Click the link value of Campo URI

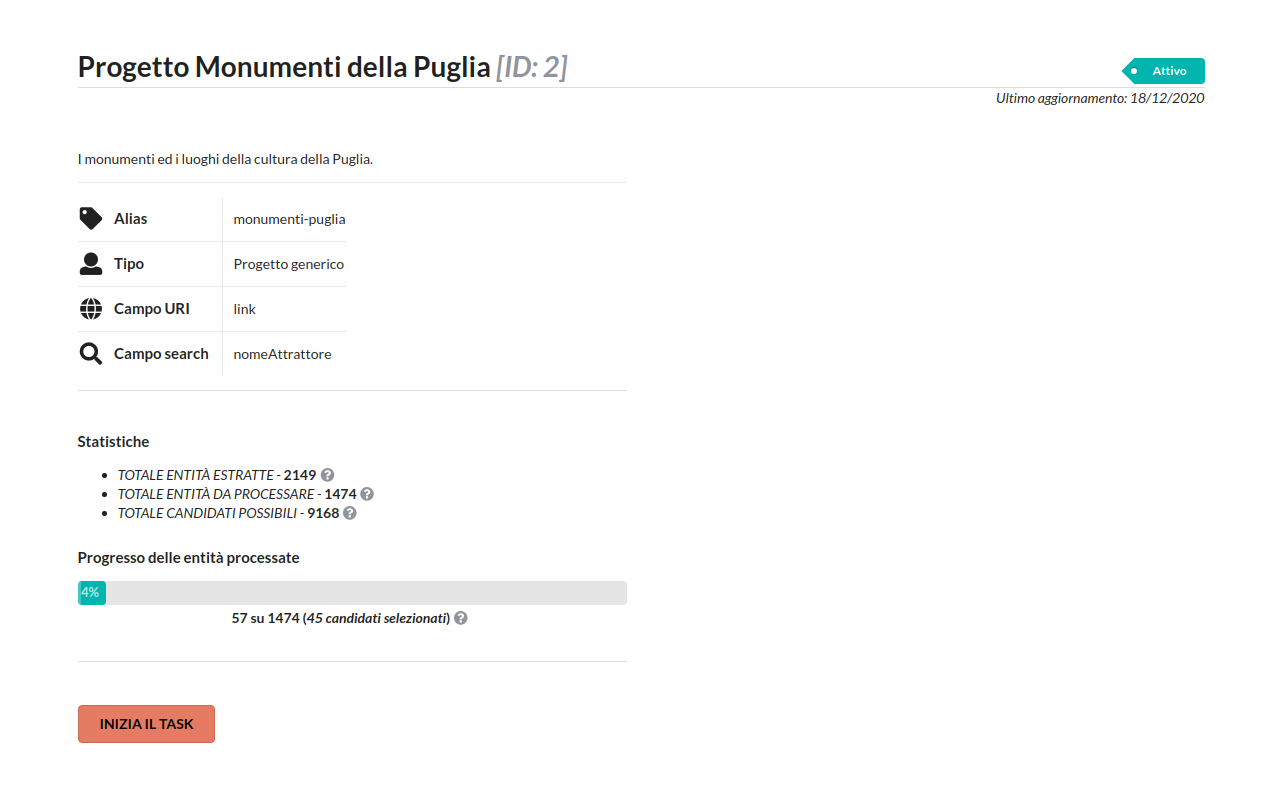click(245, 309)
